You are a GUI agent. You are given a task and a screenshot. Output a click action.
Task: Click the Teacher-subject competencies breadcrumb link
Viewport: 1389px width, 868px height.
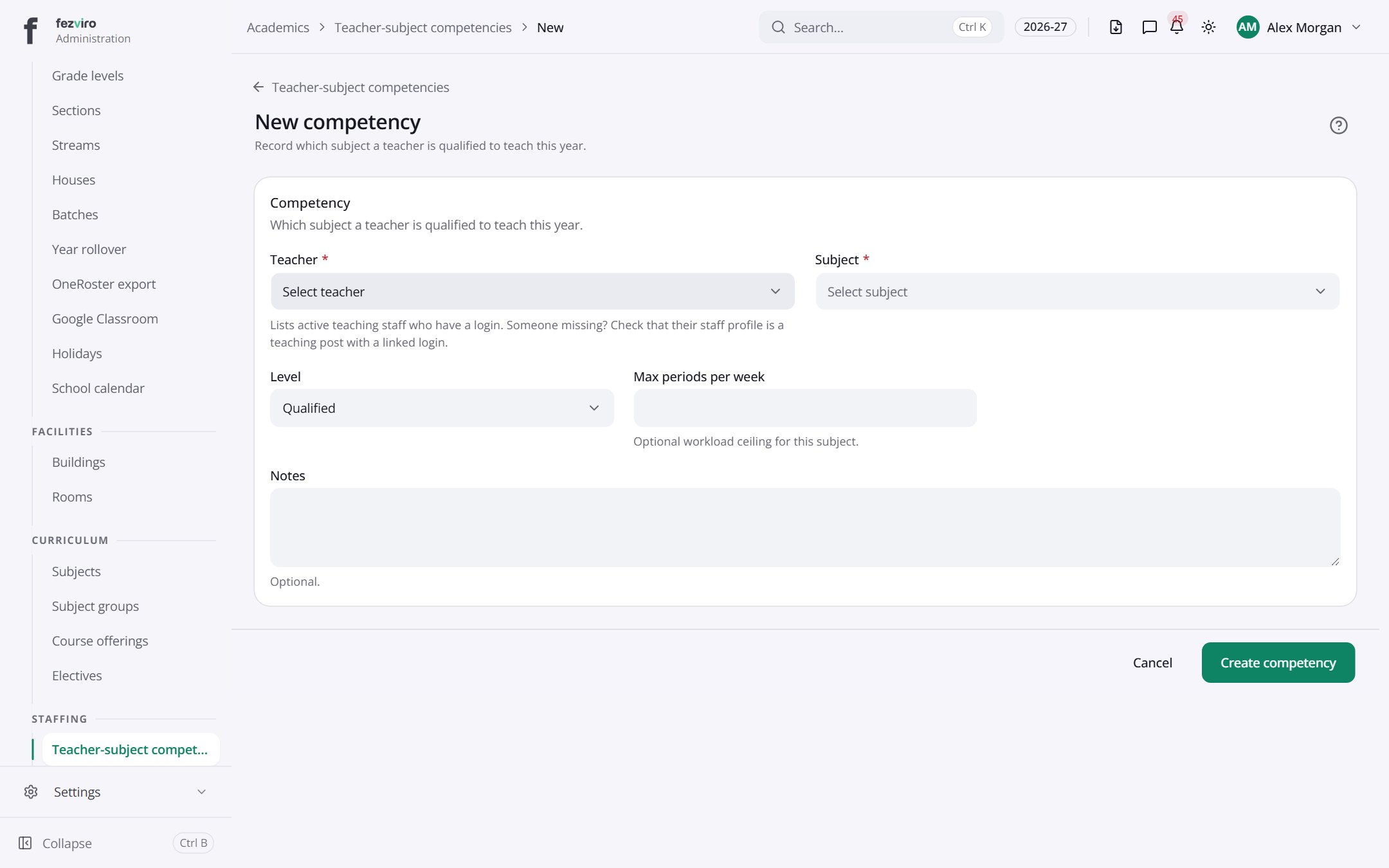(422, 27)
